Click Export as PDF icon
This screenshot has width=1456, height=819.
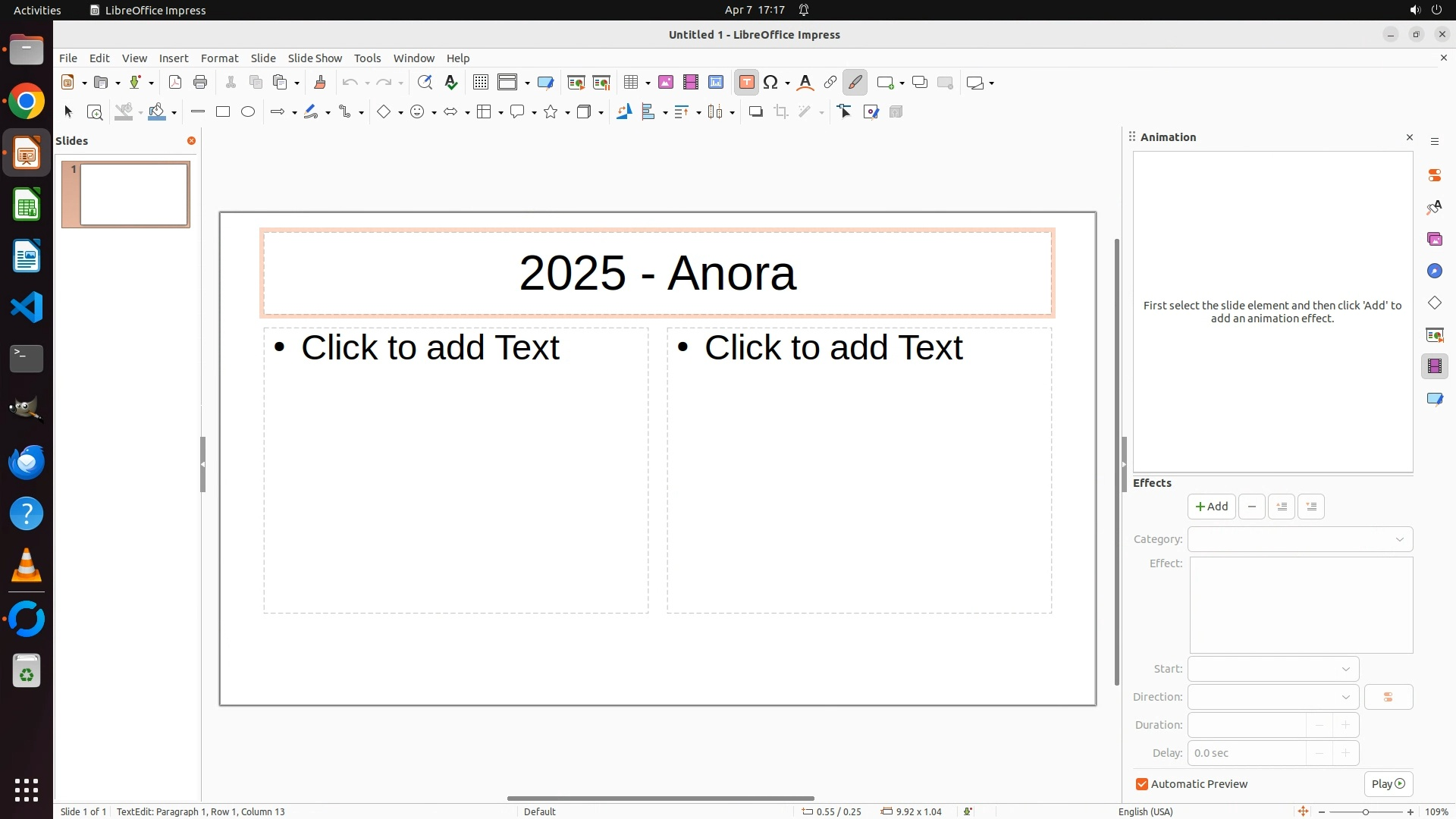click(175, 83)
